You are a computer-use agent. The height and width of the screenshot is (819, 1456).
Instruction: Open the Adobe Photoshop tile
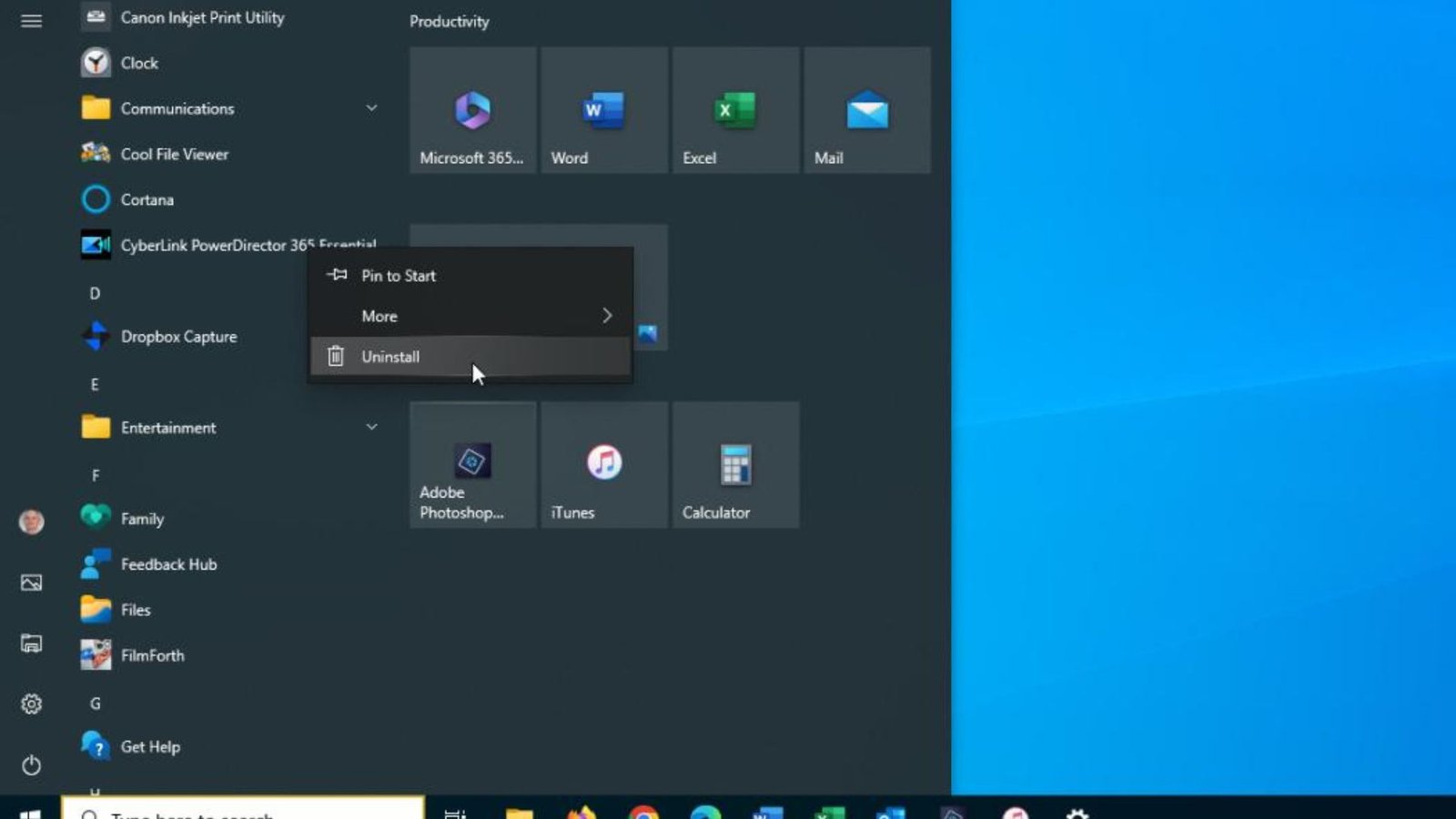click(472, 465)
